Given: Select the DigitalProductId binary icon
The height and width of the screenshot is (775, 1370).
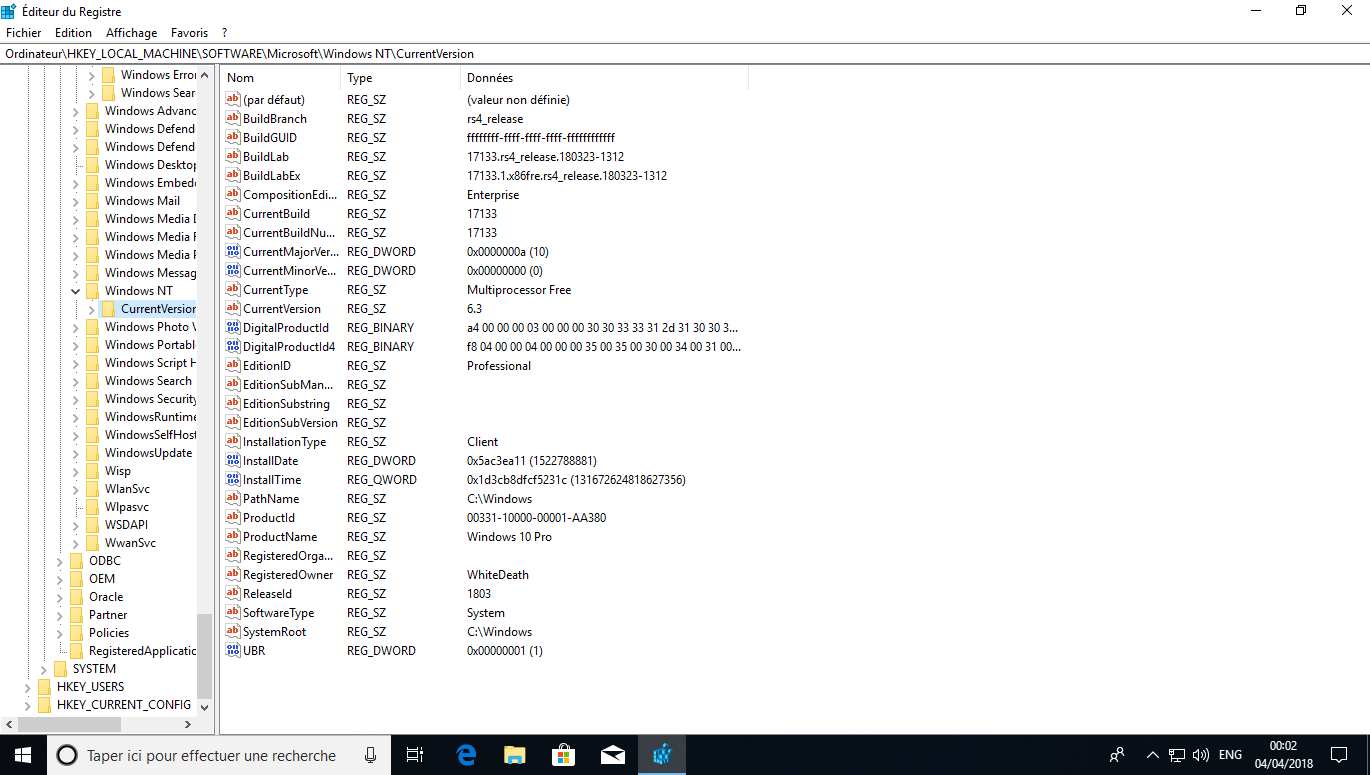Looking at the screenshot, I should coord(233,328).
